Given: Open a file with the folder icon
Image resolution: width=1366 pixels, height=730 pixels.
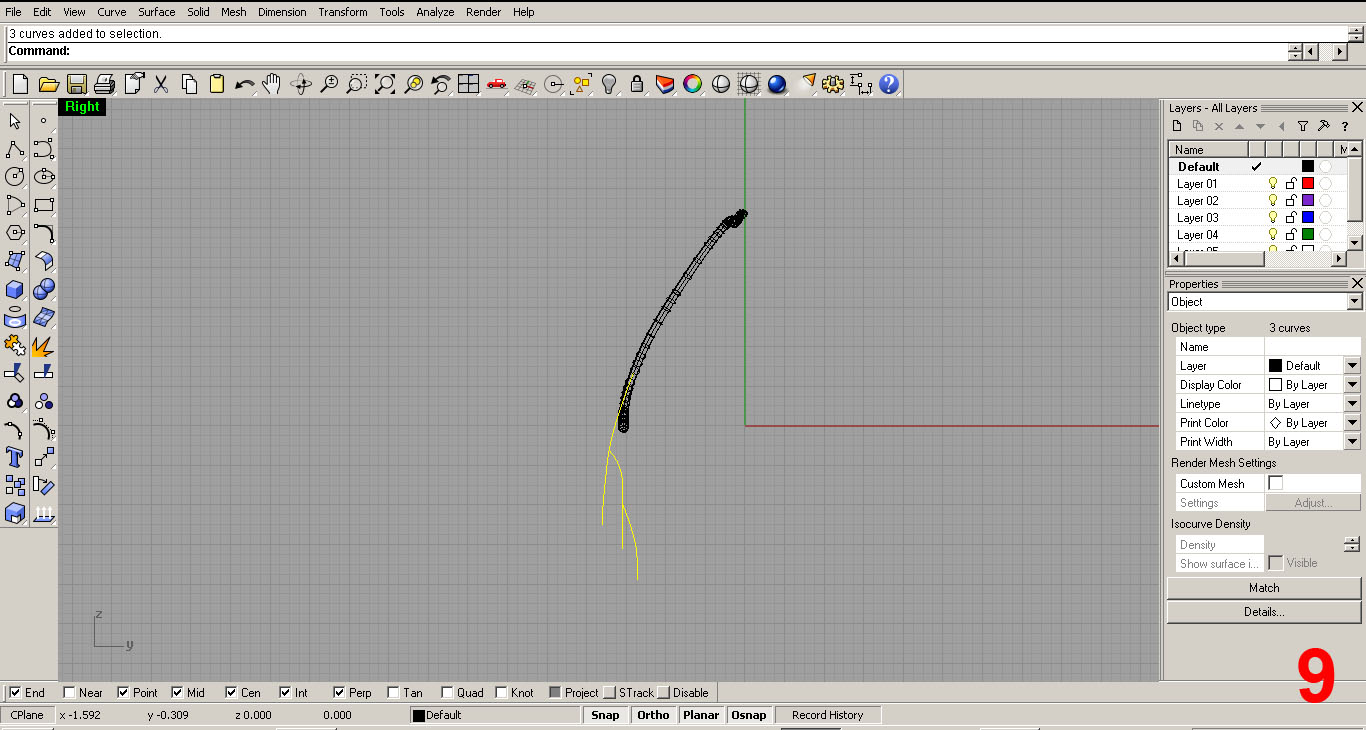Looking at the screenshot, I should coord(48,84).
